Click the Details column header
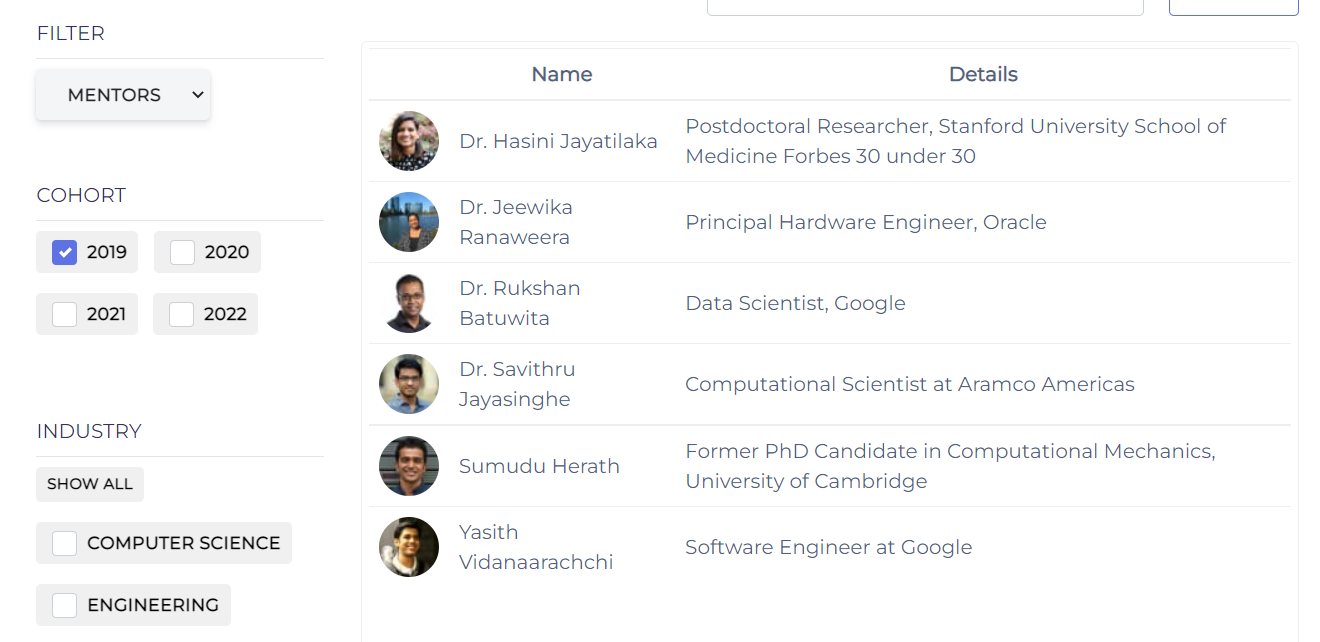 (x=983, y=74)
